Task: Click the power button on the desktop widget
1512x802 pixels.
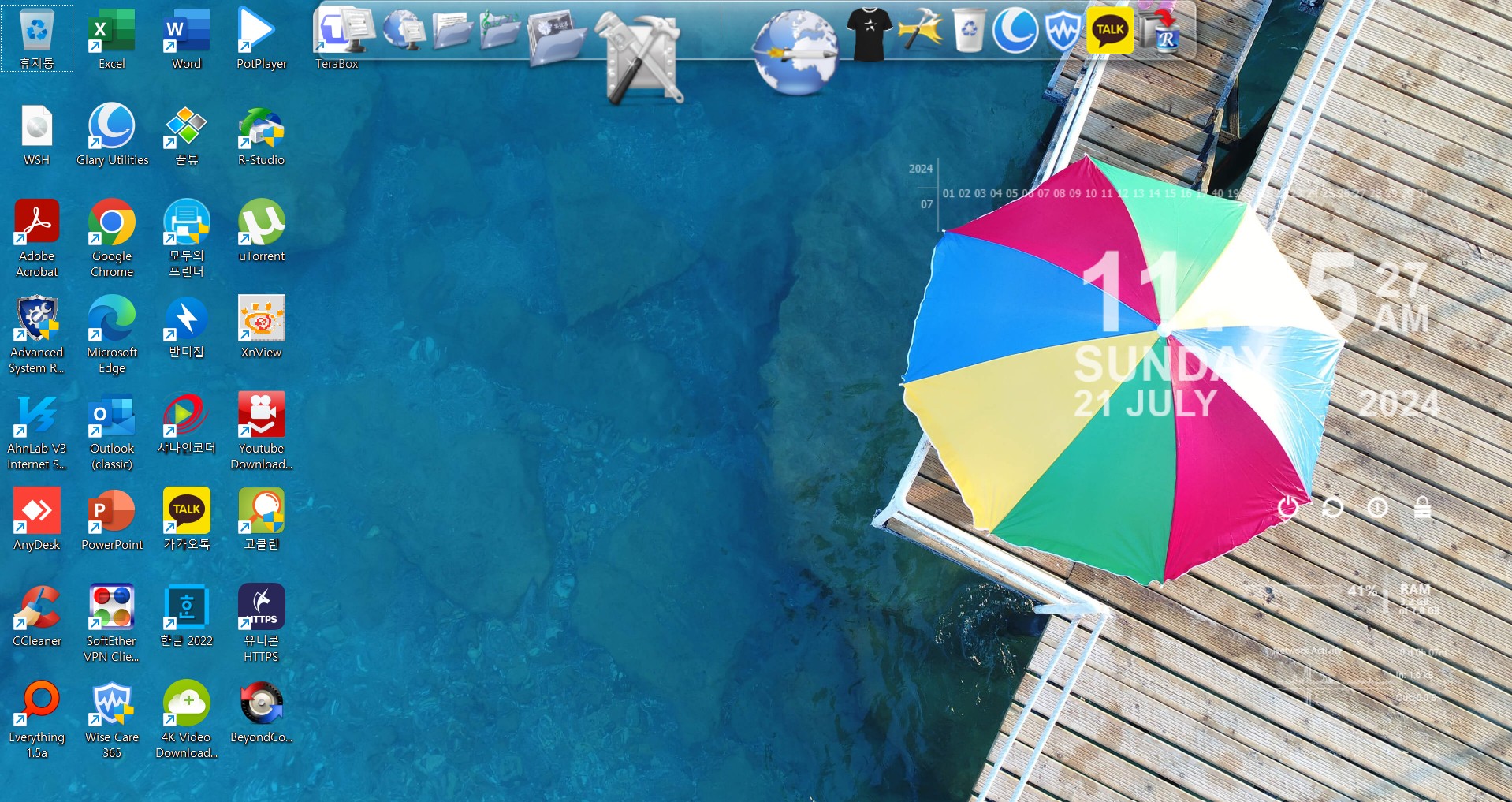Action: [x=1288, y=507]
